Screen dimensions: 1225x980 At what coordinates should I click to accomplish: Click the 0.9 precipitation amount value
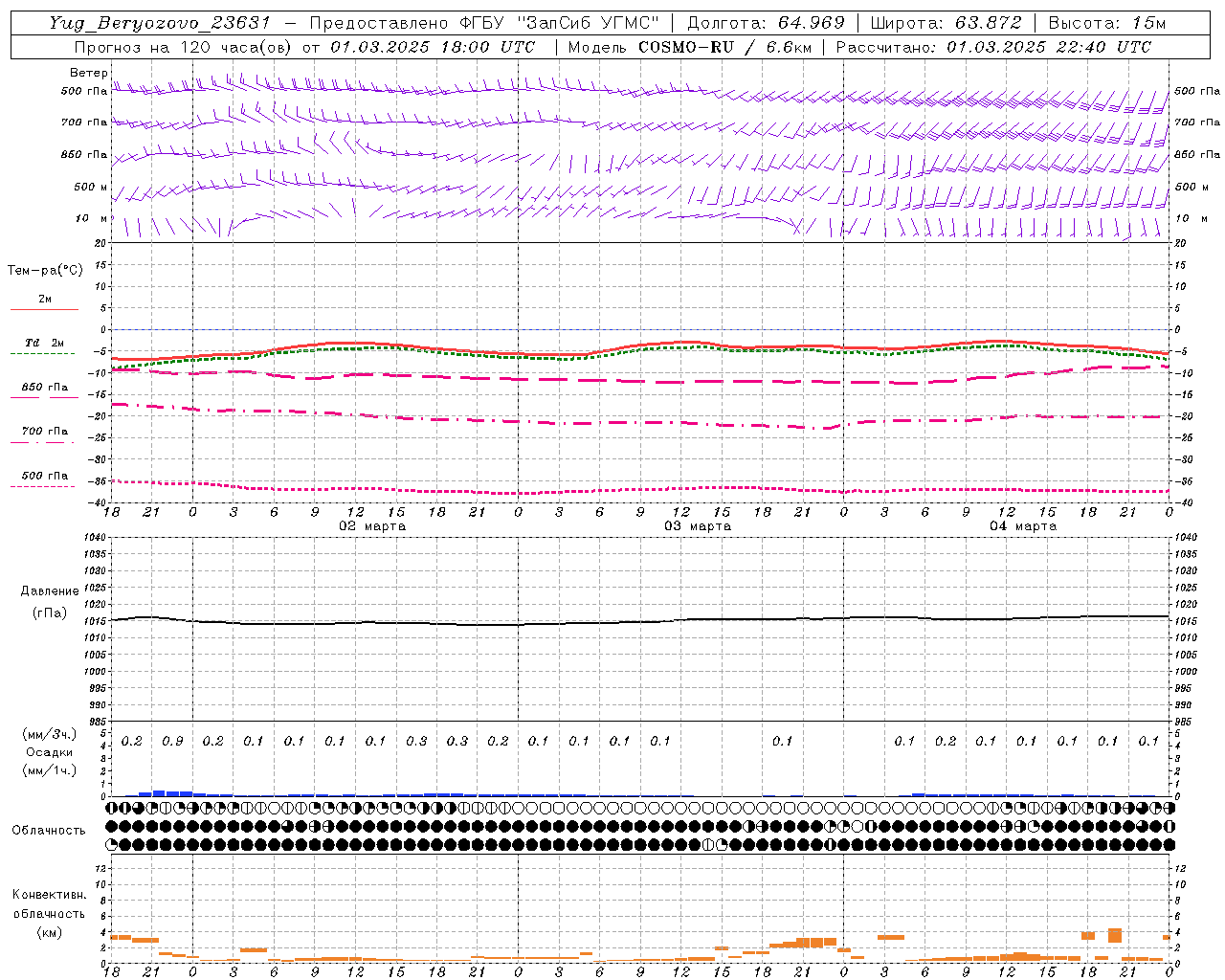pyautogui.click(x=172, y=742)
